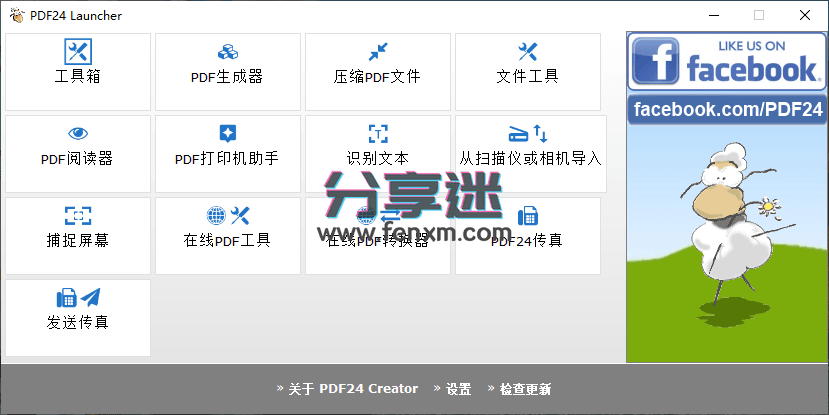Click the 发送传真 send fax tile
Viewport: 829px width, 415px height.
(78, 317)
